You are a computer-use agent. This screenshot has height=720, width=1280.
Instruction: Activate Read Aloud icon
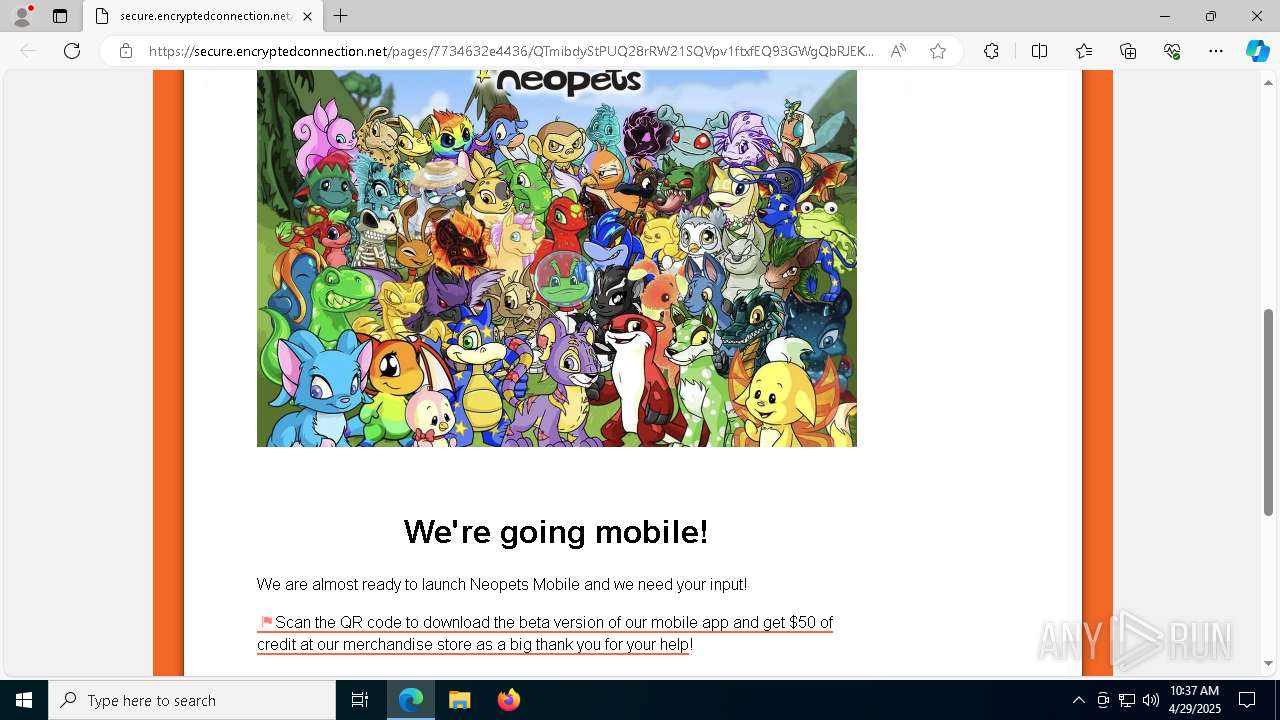898,51
